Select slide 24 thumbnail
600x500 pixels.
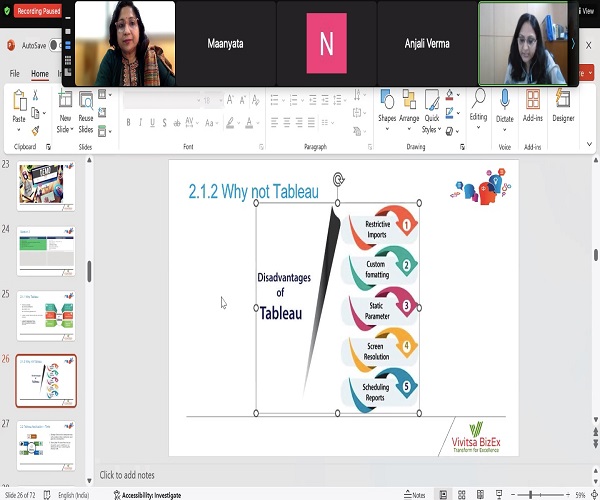point(46,251)
